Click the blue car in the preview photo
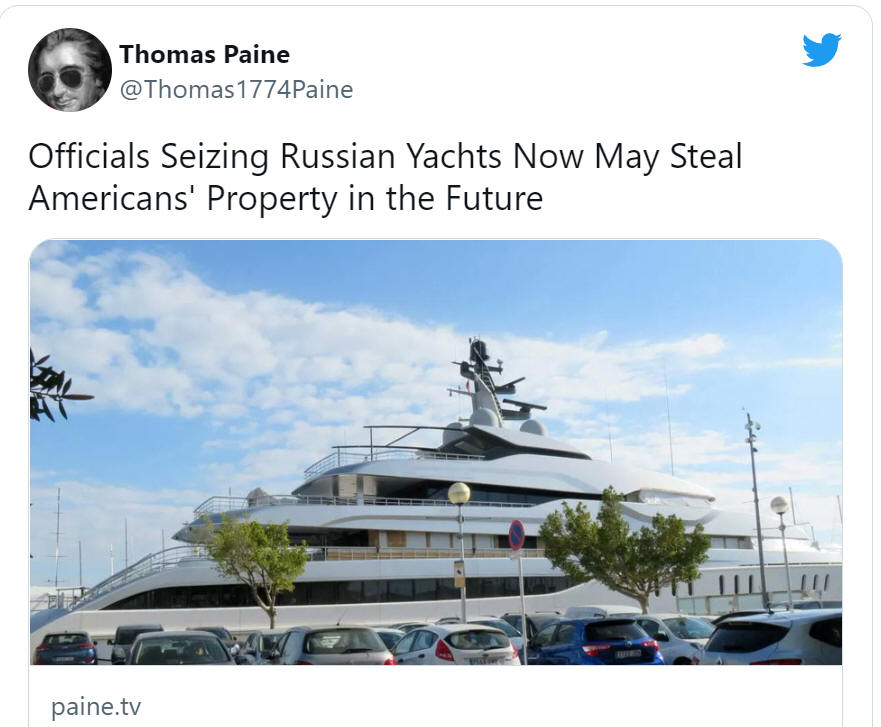The image size is (881, 727). pyautogui.click(x=596, y=640)
